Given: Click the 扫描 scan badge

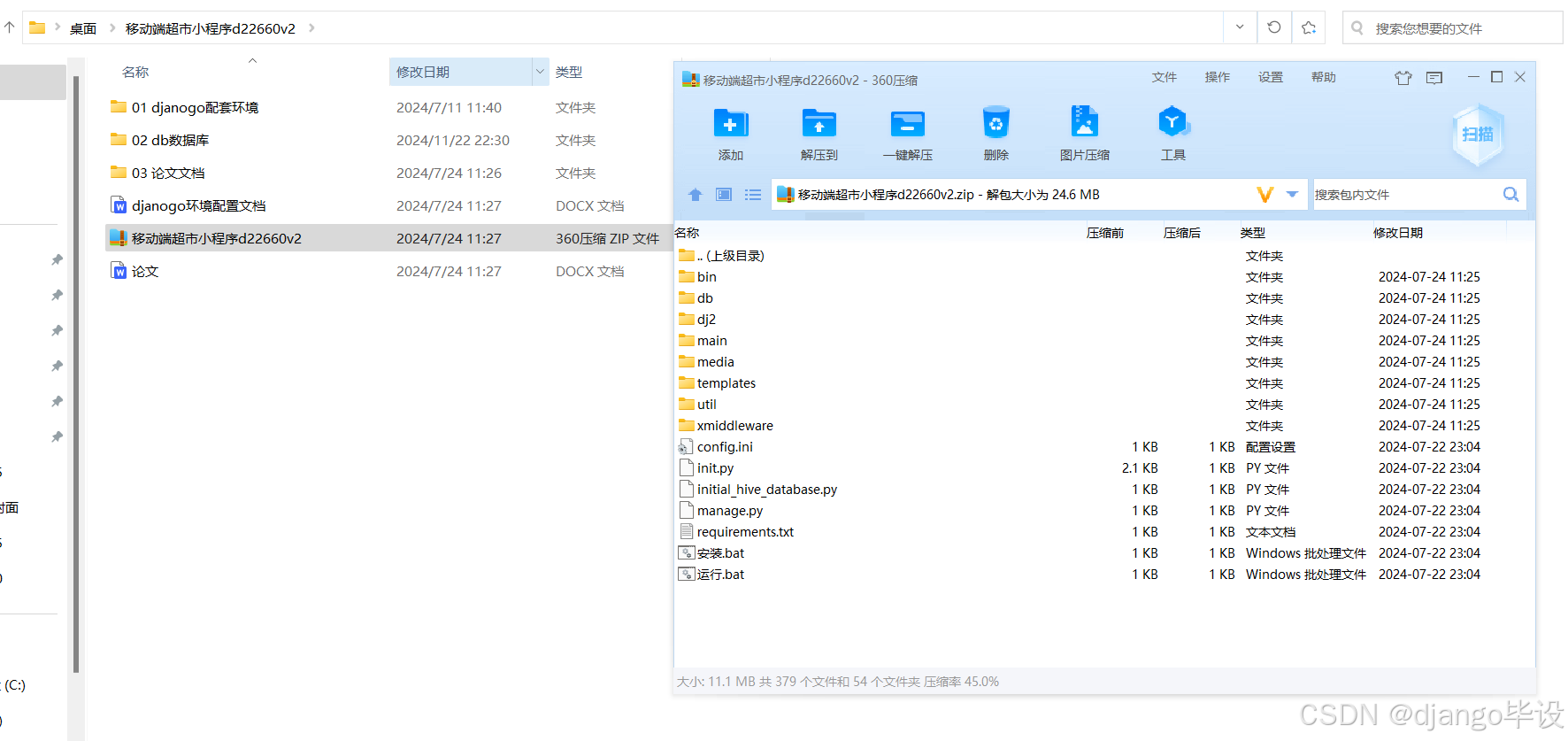Looking at the screenshot, I should pos(1478,135).
